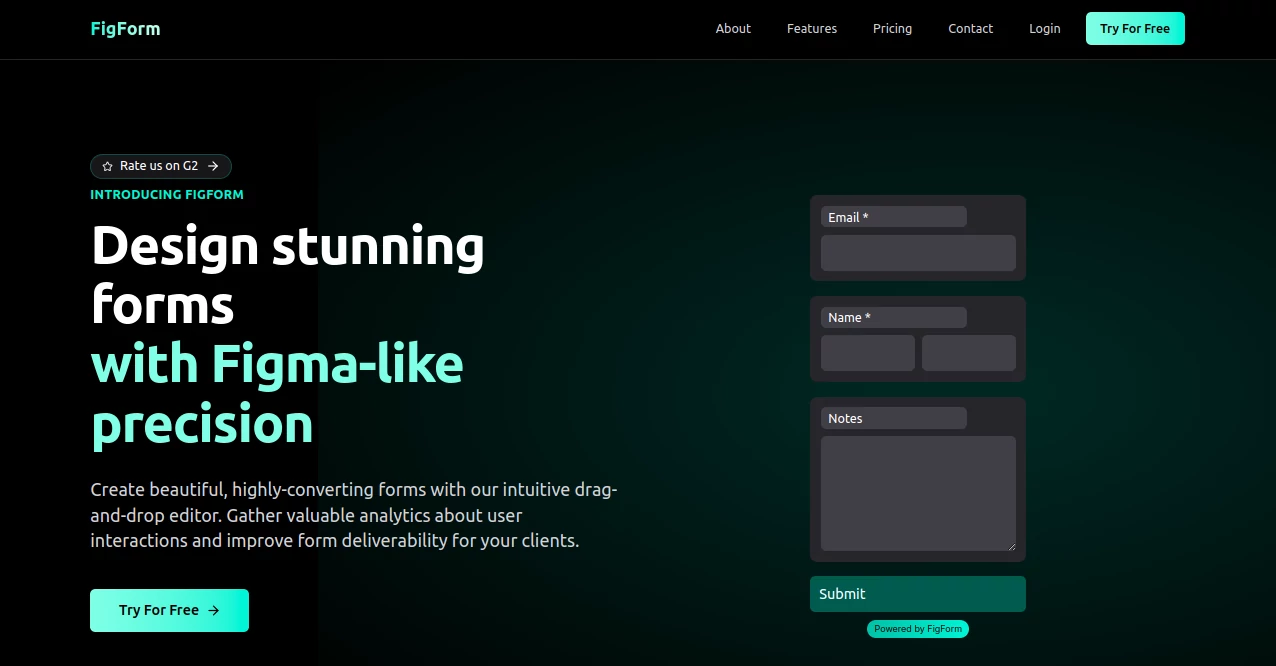Click the arrow icon in the Rate us badge
1276x666 pixels.
coord(213,166)
